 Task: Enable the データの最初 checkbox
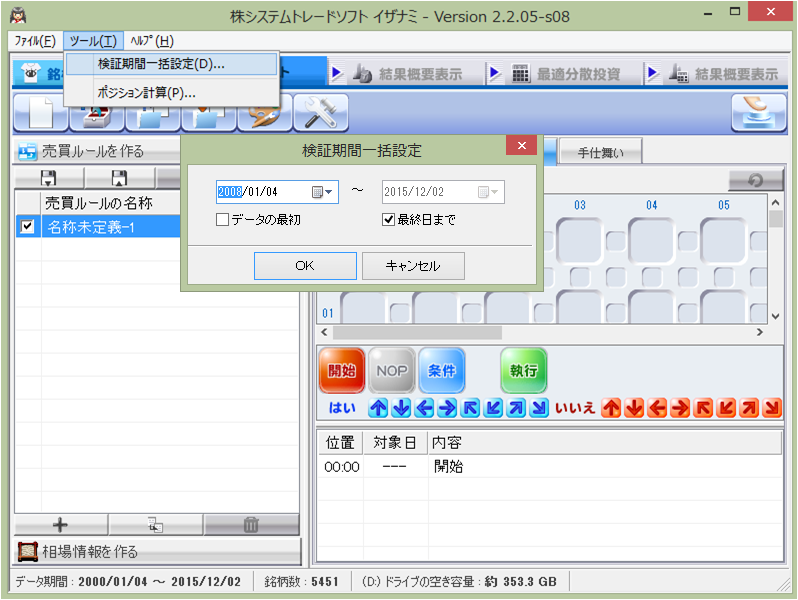pos(222,220)
